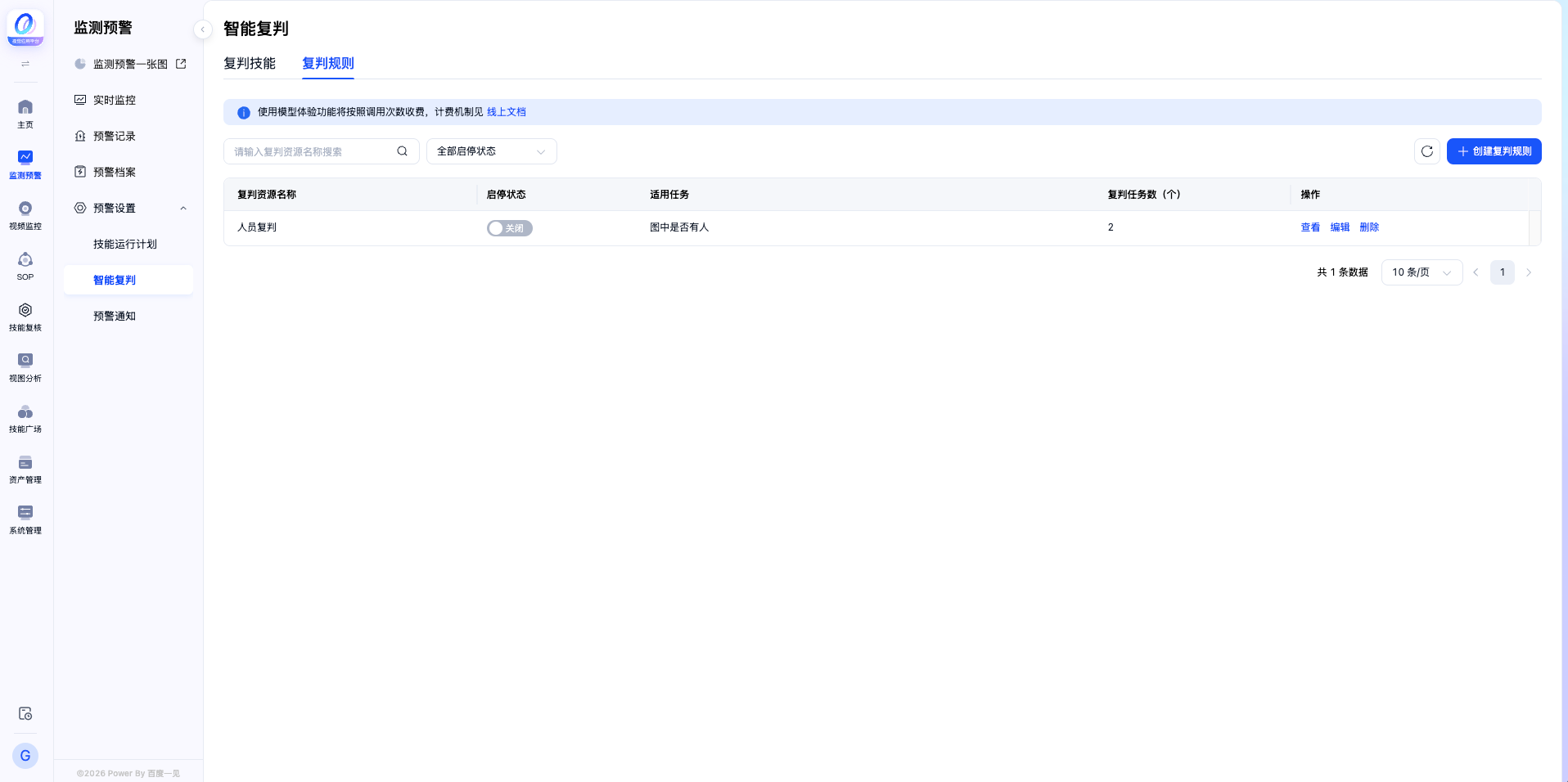
Task: Edit the 人员复判 rule via 编辑
Action: (x=1340, y=227)
